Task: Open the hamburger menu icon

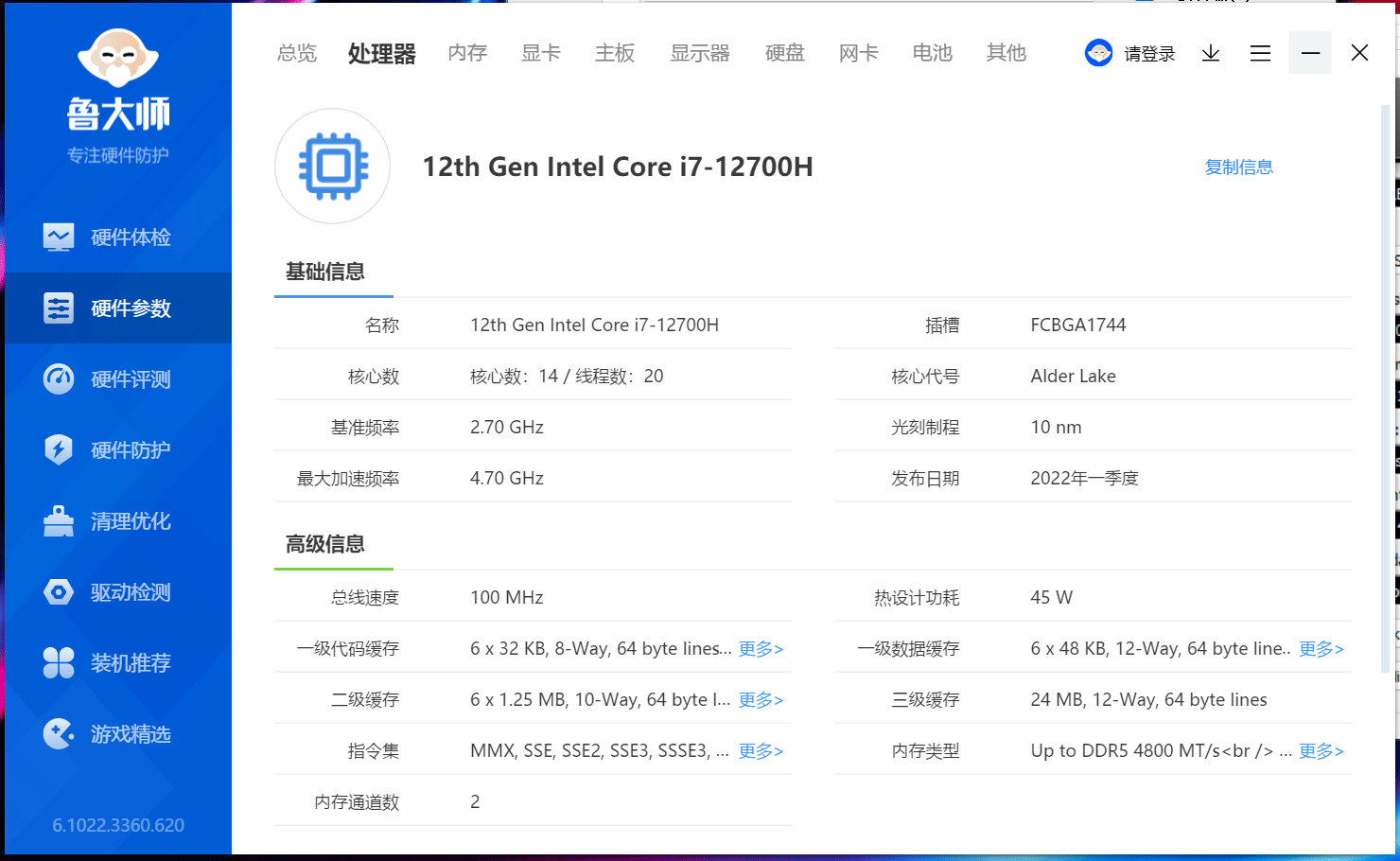Action: point(1260,53)
